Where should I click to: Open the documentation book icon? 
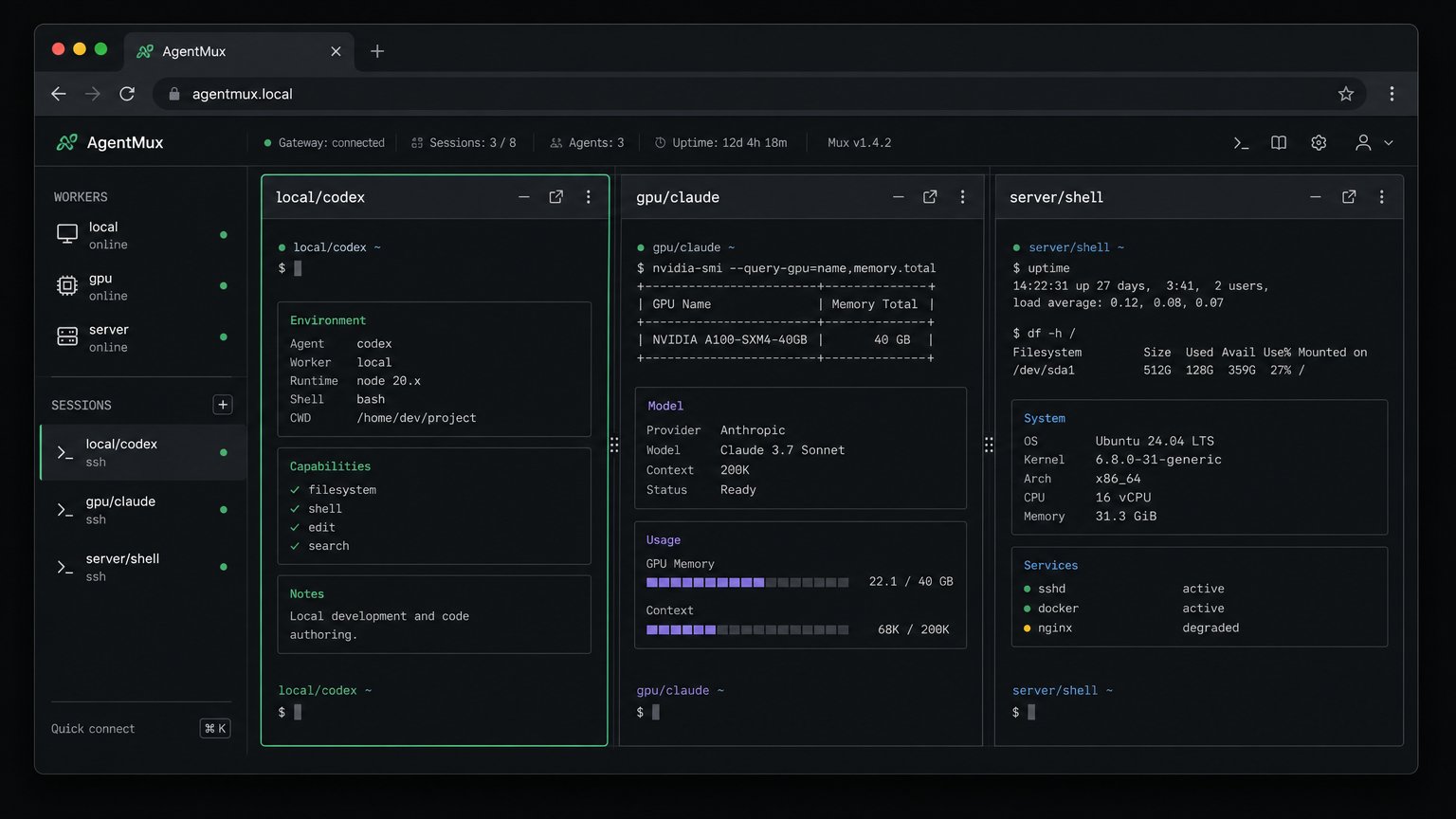coord(1279,142)
